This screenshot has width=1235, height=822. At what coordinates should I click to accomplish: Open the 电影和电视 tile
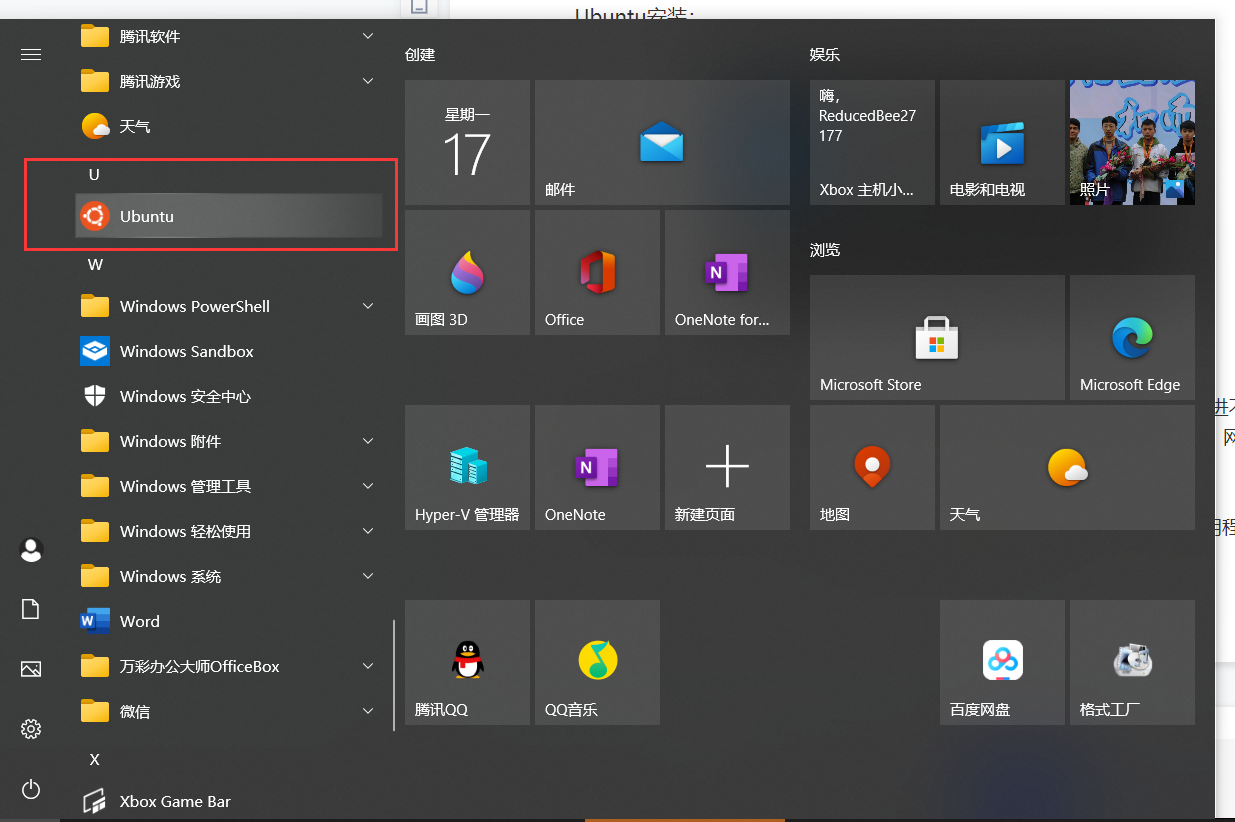pyautogui.click(x=1002, y=143)
